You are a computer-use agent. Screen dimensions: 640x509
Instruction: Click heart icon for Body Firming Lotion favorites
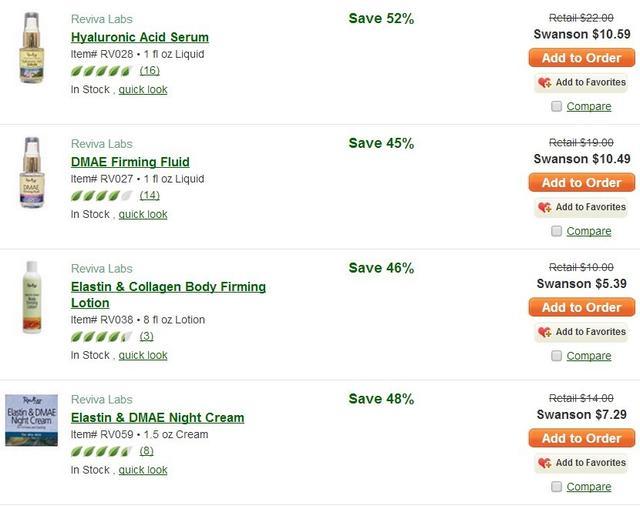pyautogui.click(x=544, y=332)
